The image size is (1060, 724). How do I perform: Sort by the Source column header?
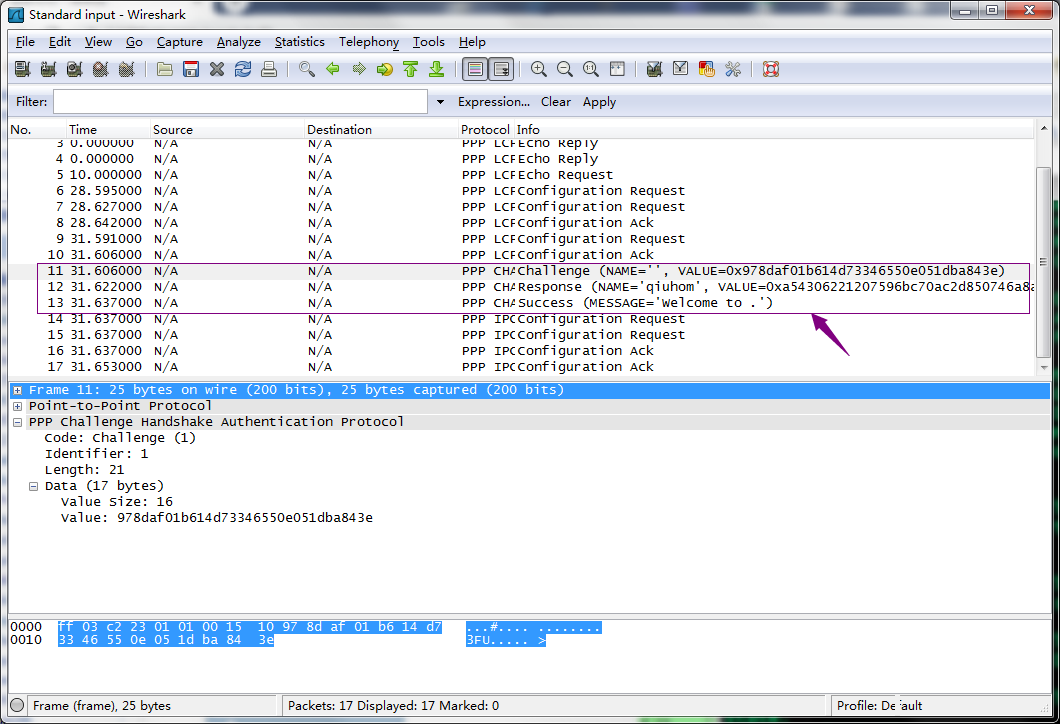[227, 130]
